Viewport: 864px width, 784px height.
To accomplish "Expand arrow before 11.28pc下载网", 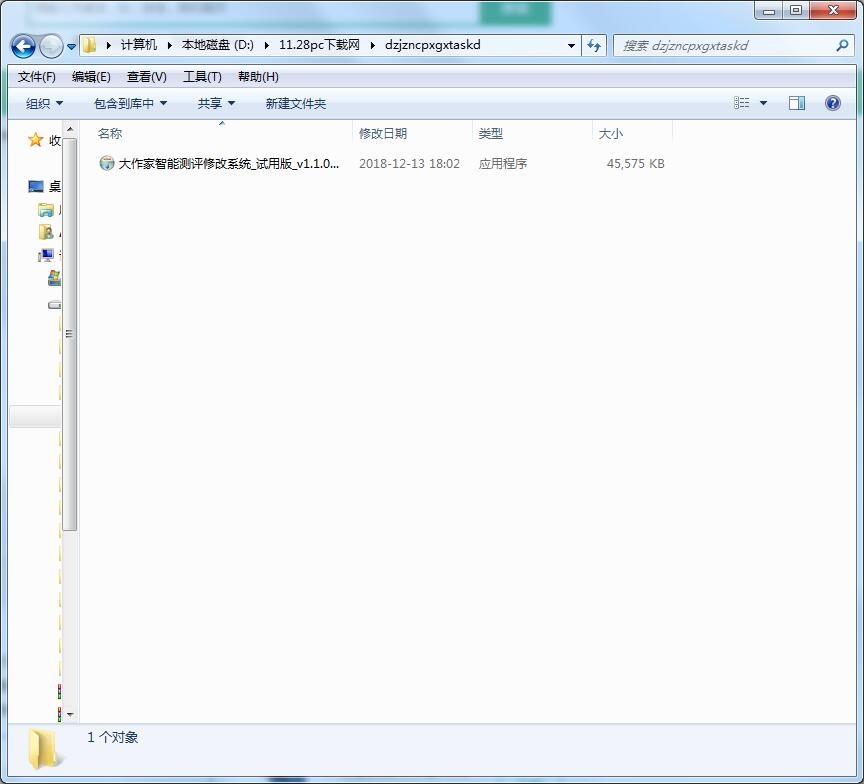I will click(x=267, y=46).
